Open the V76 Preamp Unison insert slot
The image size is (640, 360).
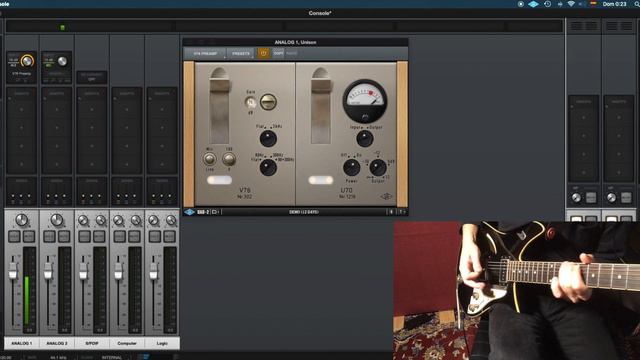[x=22, y=74]
